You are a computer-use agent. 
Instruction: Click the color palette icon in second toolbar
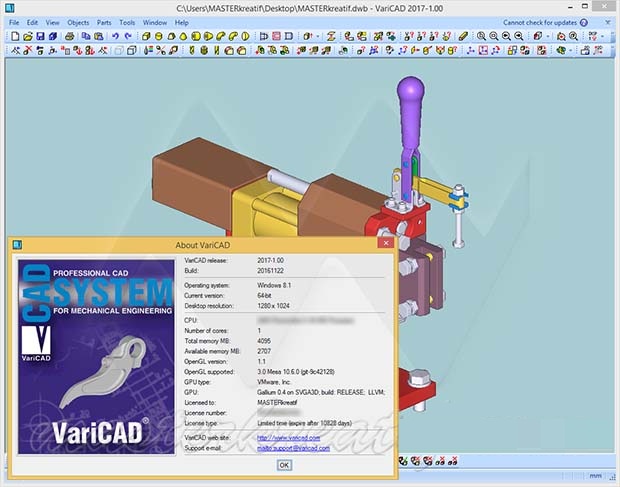click(x=148, y=50)
